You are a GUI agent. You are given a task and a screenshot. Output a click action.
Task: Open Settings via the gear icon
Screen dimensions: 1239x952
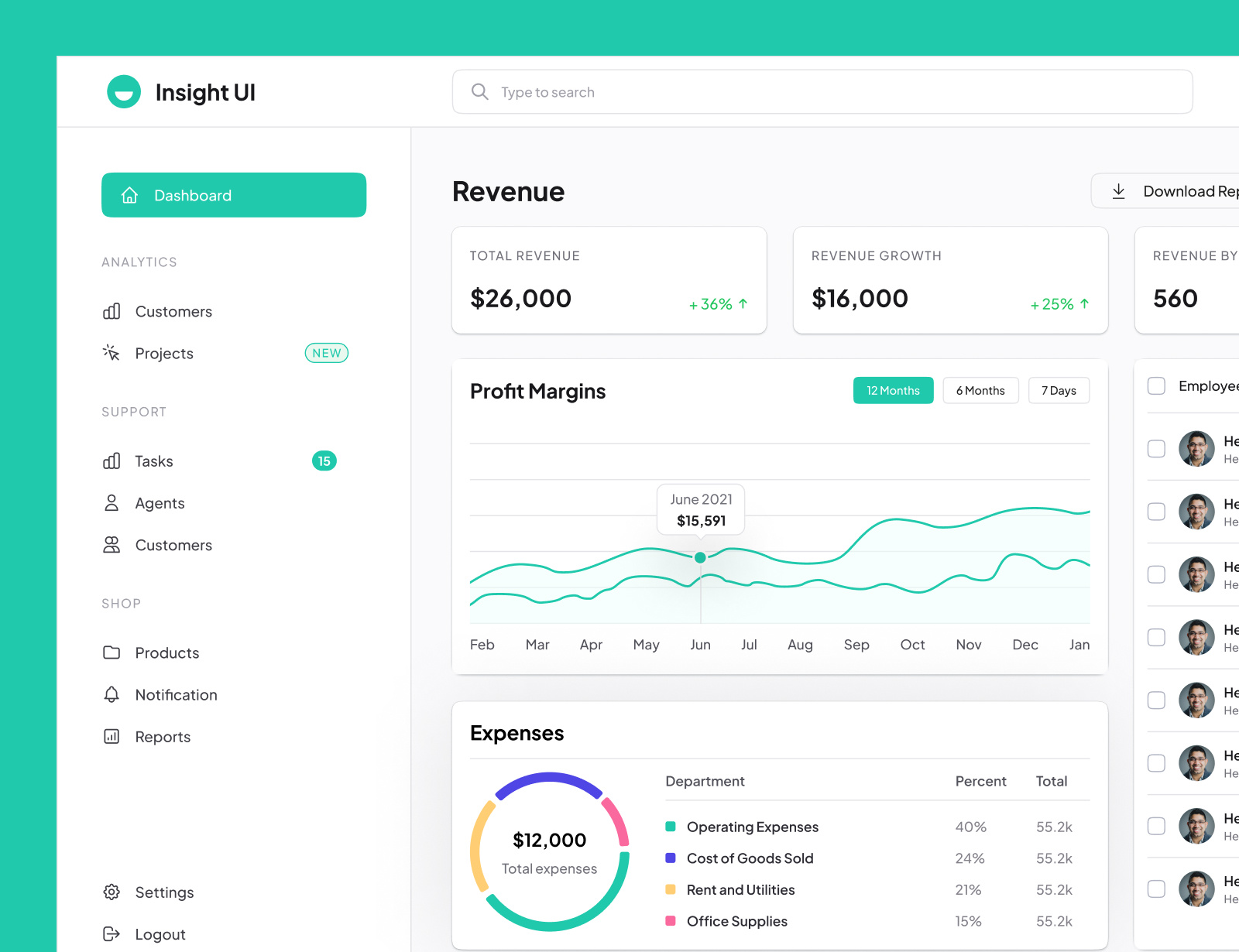tap(112, 892)
